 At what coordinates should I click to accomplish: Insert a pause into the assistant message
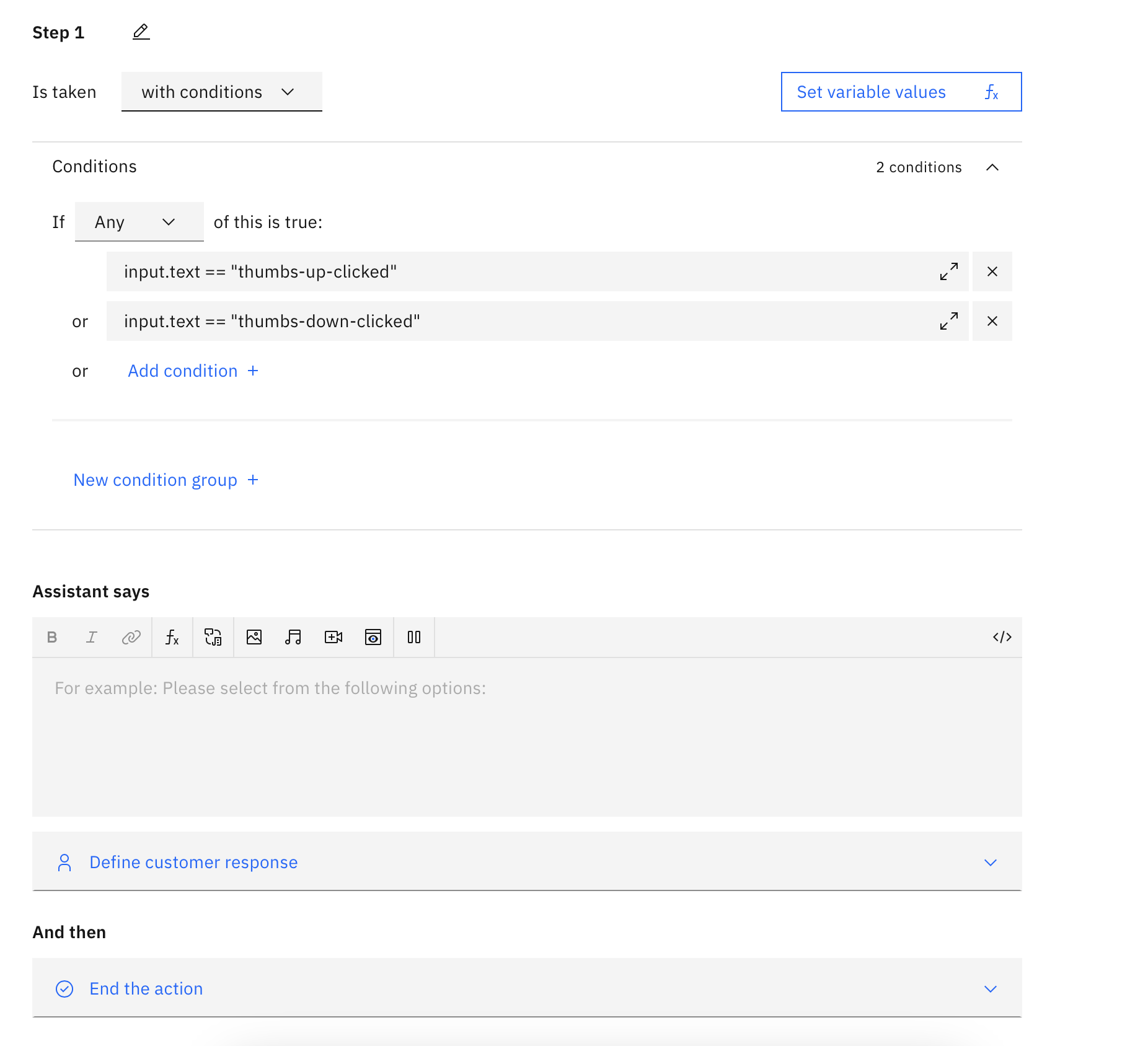pyautogui.click(x=414, y=637)
